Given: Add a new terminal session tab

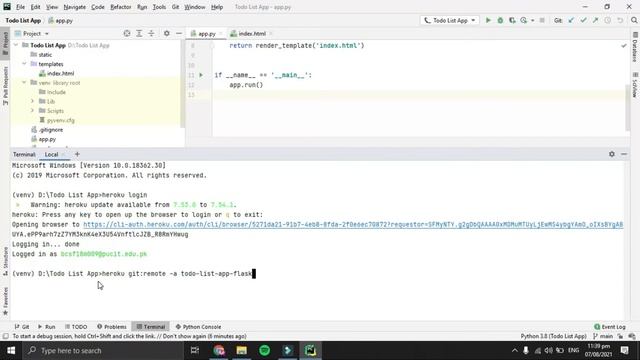Looking at the screenshot, I should pos(77,154).
